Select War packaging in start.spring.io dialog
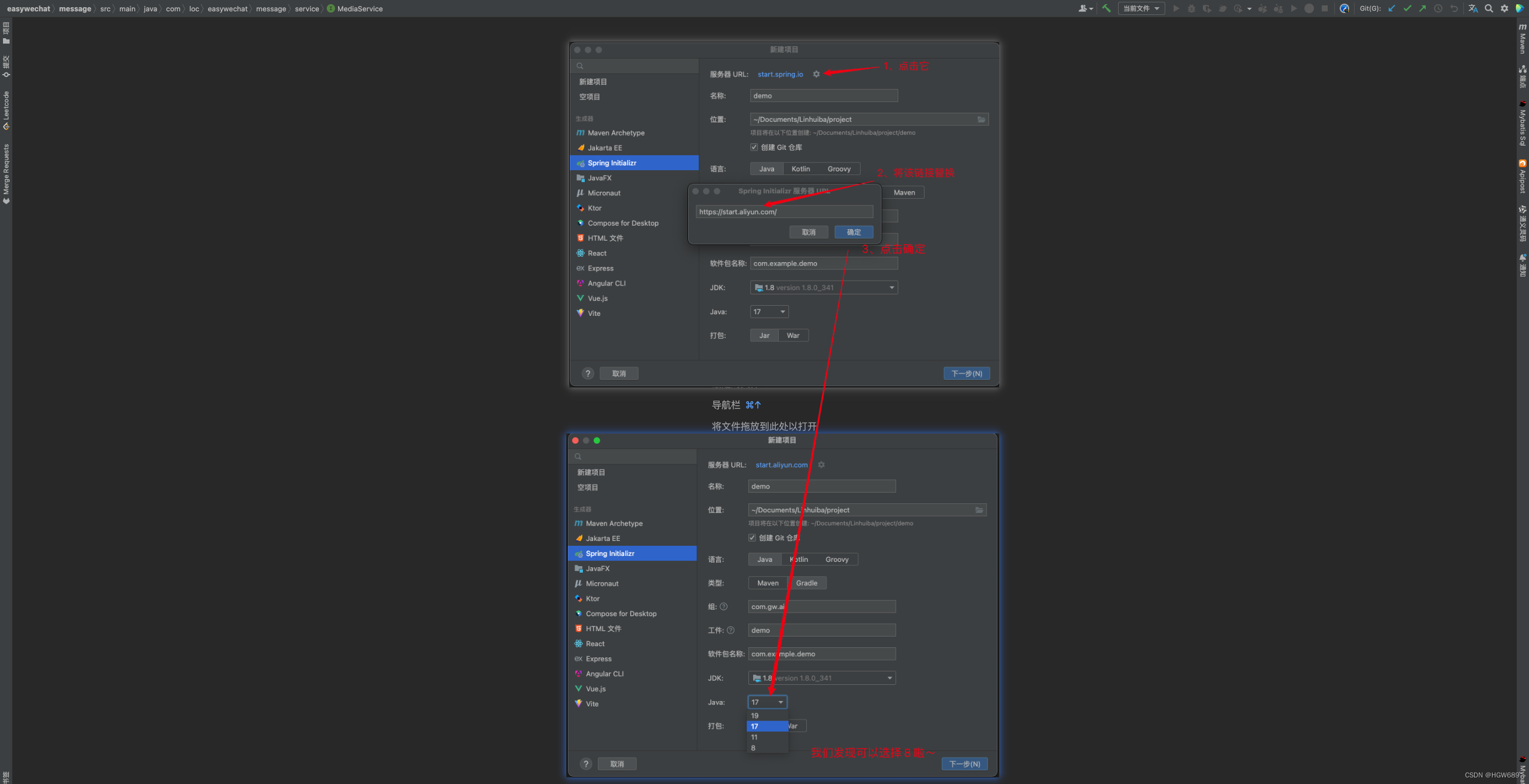This screenshot has height=784, width=1529. click(x=793, y=336)
